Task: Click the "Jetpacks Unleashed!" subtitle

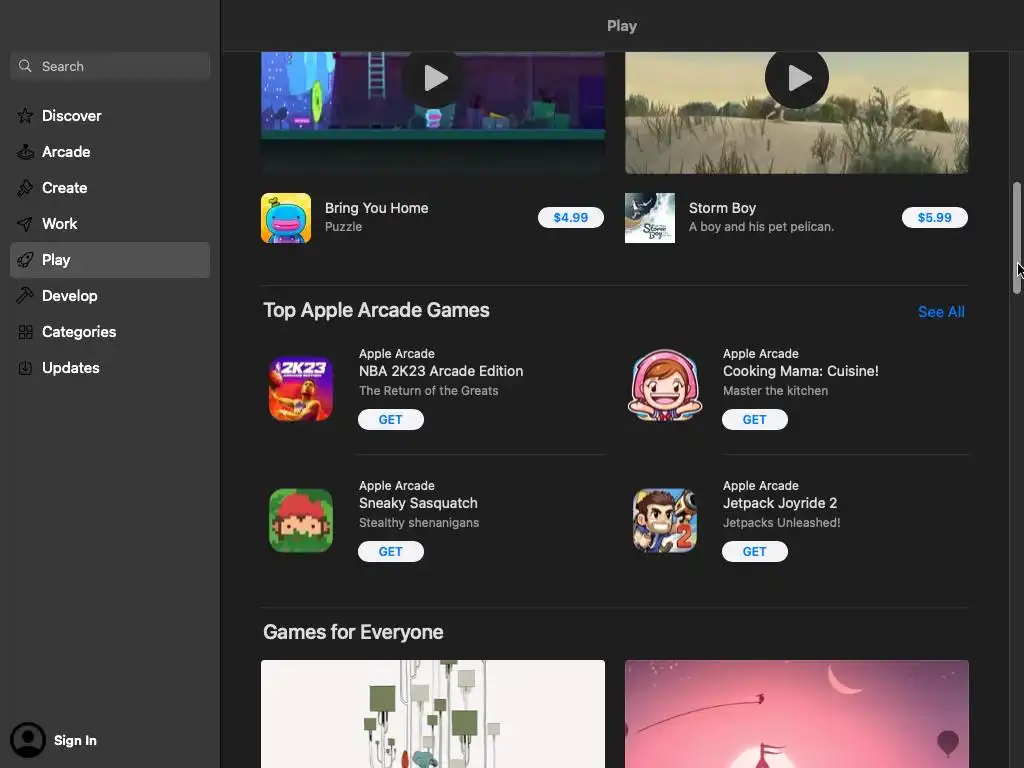Action: 782,522
